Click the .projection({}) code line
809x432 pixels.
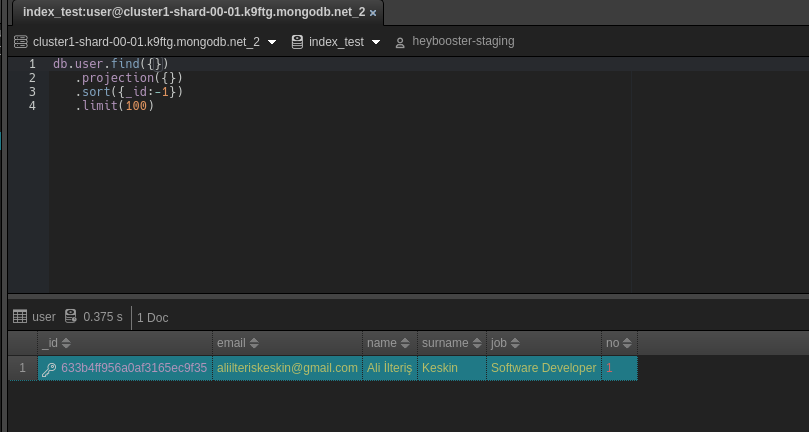129,78
